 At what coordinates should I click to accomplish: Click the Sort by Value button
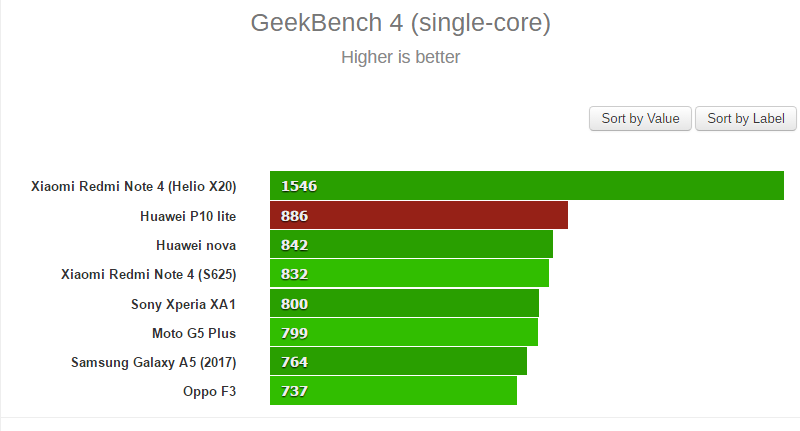(640, 118)
